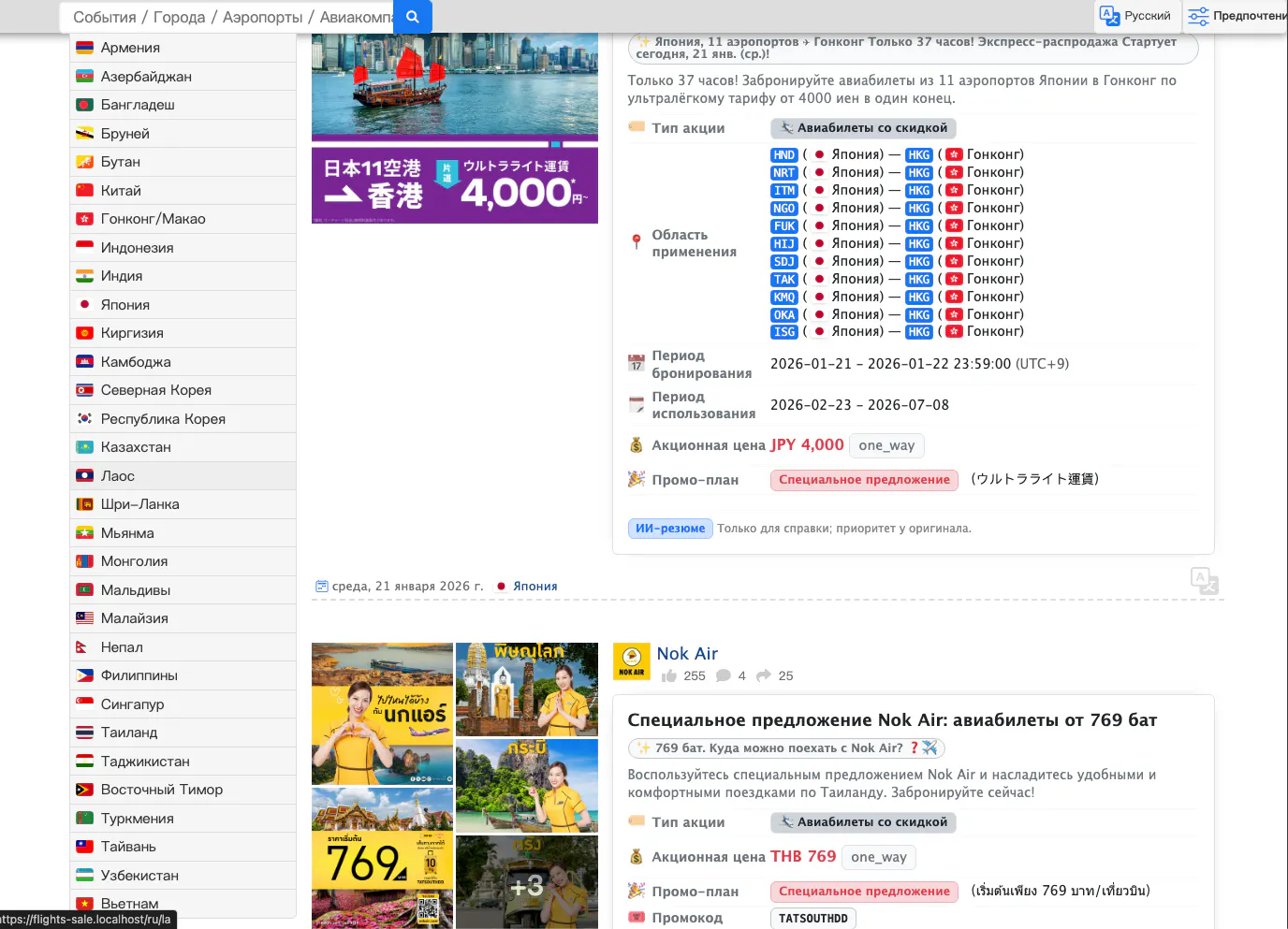This screenshot has width=1288, height=929.
Task: Click the Непал flag icon
Action: (82, 647)
